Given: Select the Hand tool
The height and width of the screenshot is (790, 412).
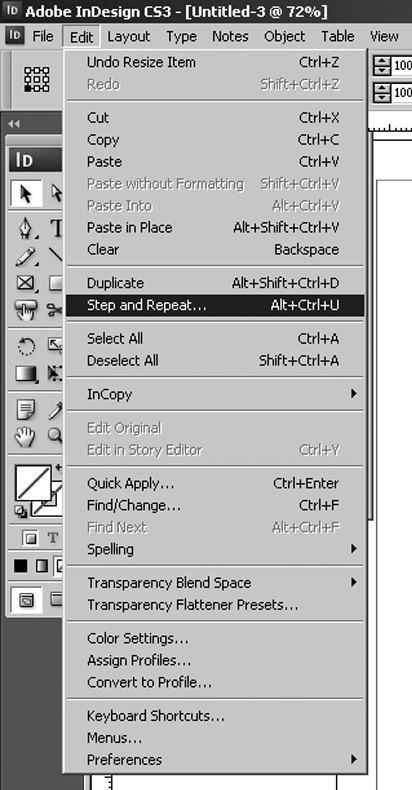Looking at the screenshot, I should [x=26, y=436].
